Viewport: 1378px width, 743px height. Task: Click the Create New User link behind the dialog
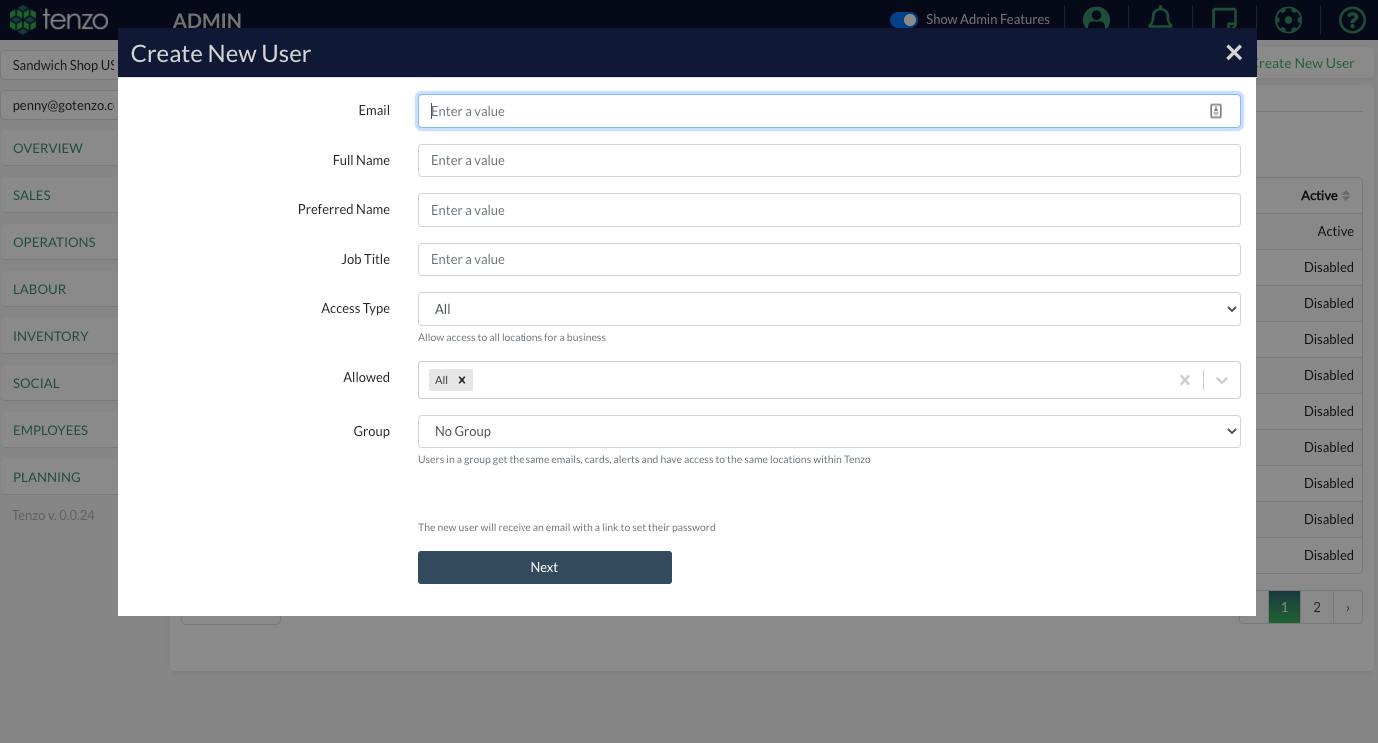pyautogui.click(x=1305, y=63)
